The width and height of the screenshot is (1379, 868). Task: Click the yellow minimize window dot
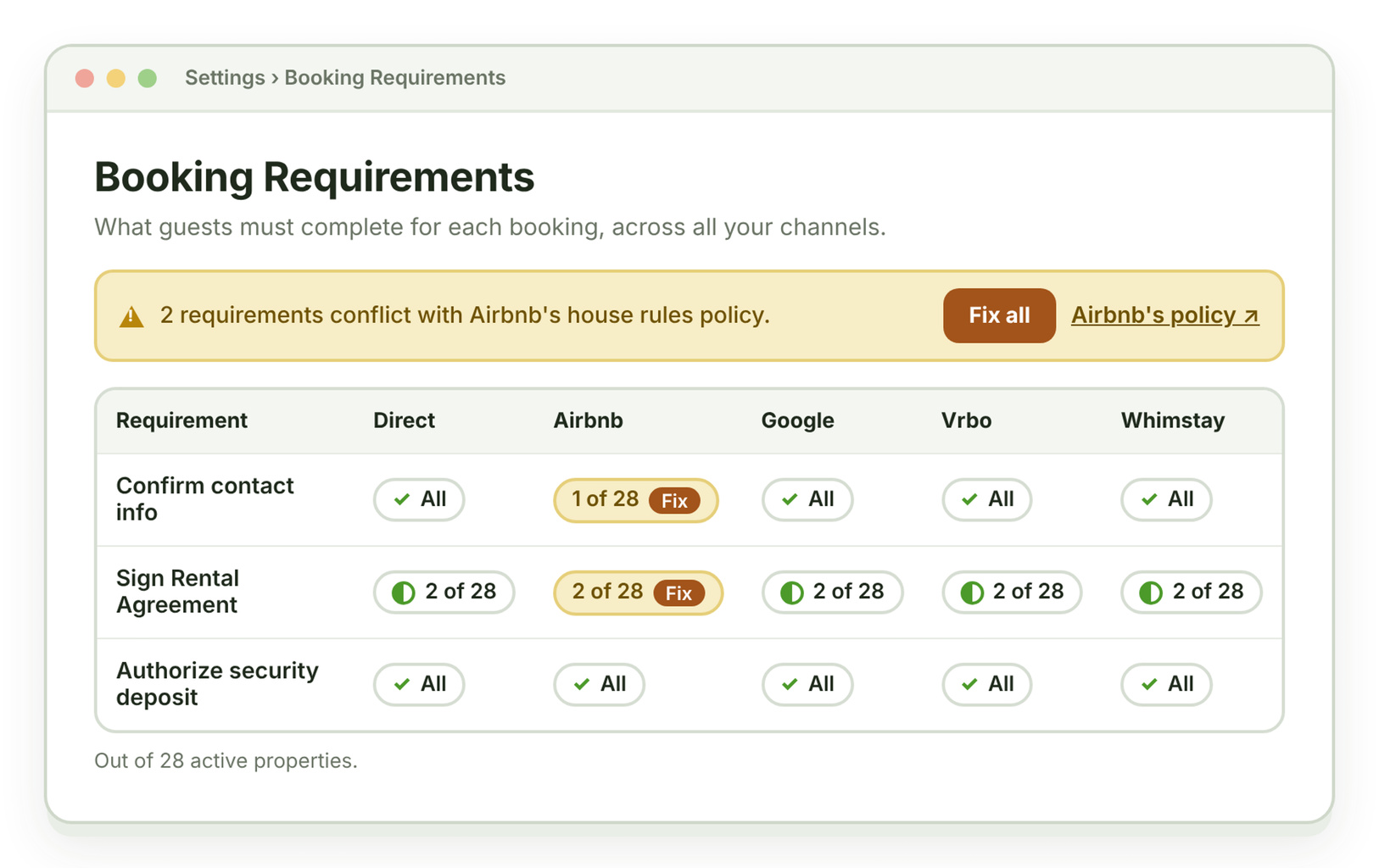(116, 78)
